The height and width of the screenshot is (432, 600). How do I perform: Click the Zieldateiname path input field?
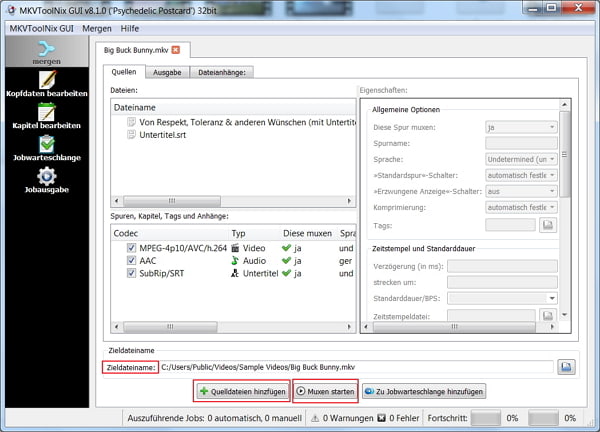point(356,367)
